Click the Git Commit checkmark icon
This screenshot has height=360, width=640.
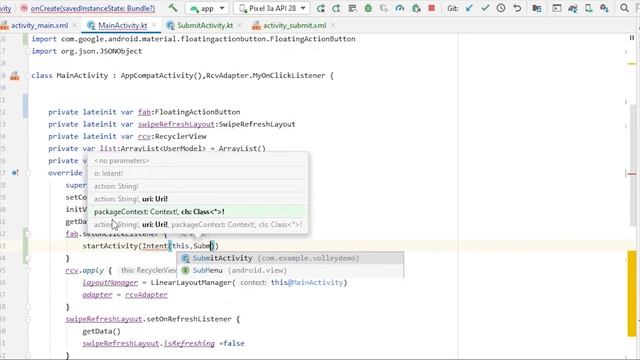point(485,8)
